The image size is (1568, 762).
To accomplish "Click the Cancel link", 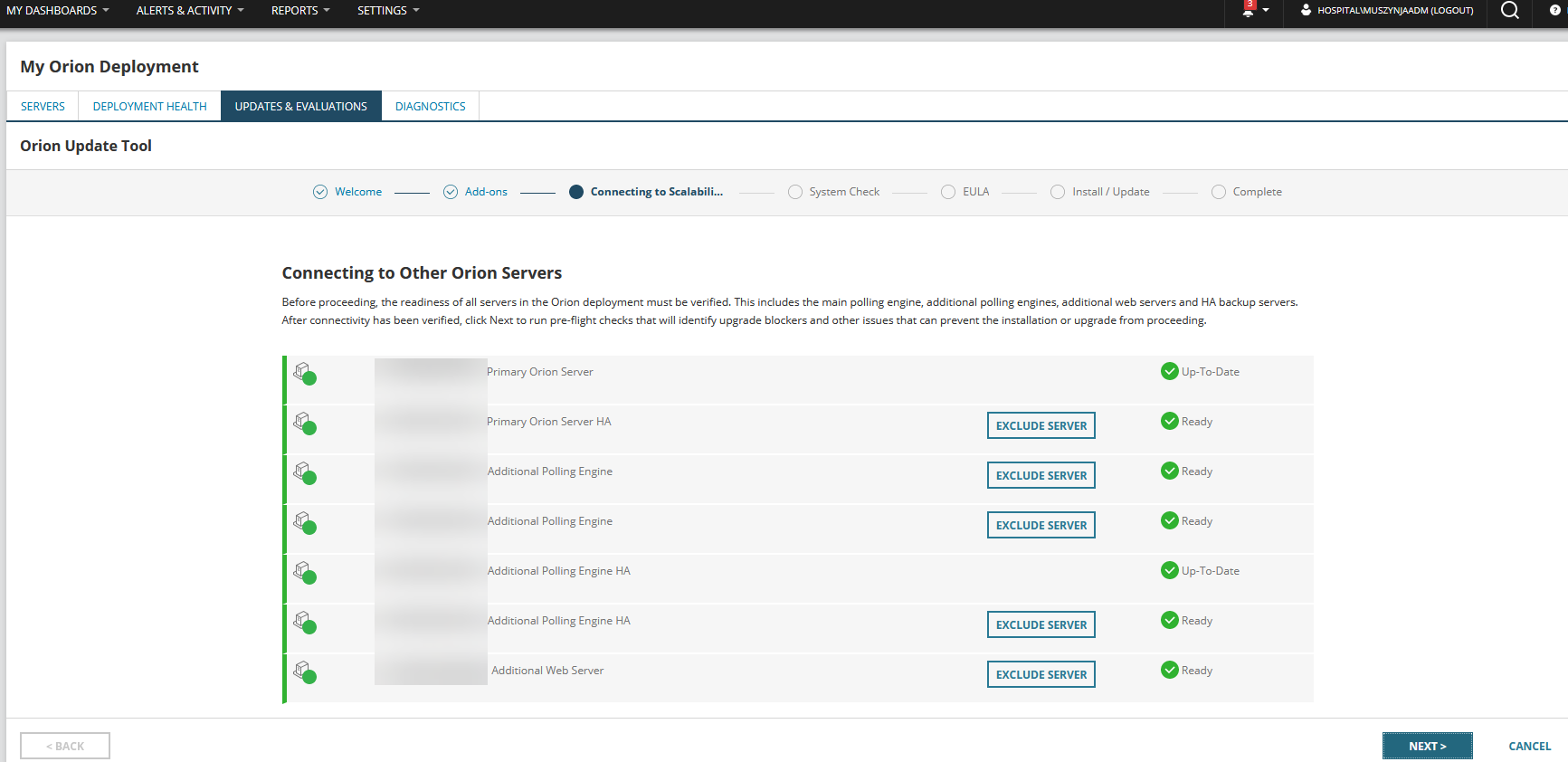I will 1530,746.
